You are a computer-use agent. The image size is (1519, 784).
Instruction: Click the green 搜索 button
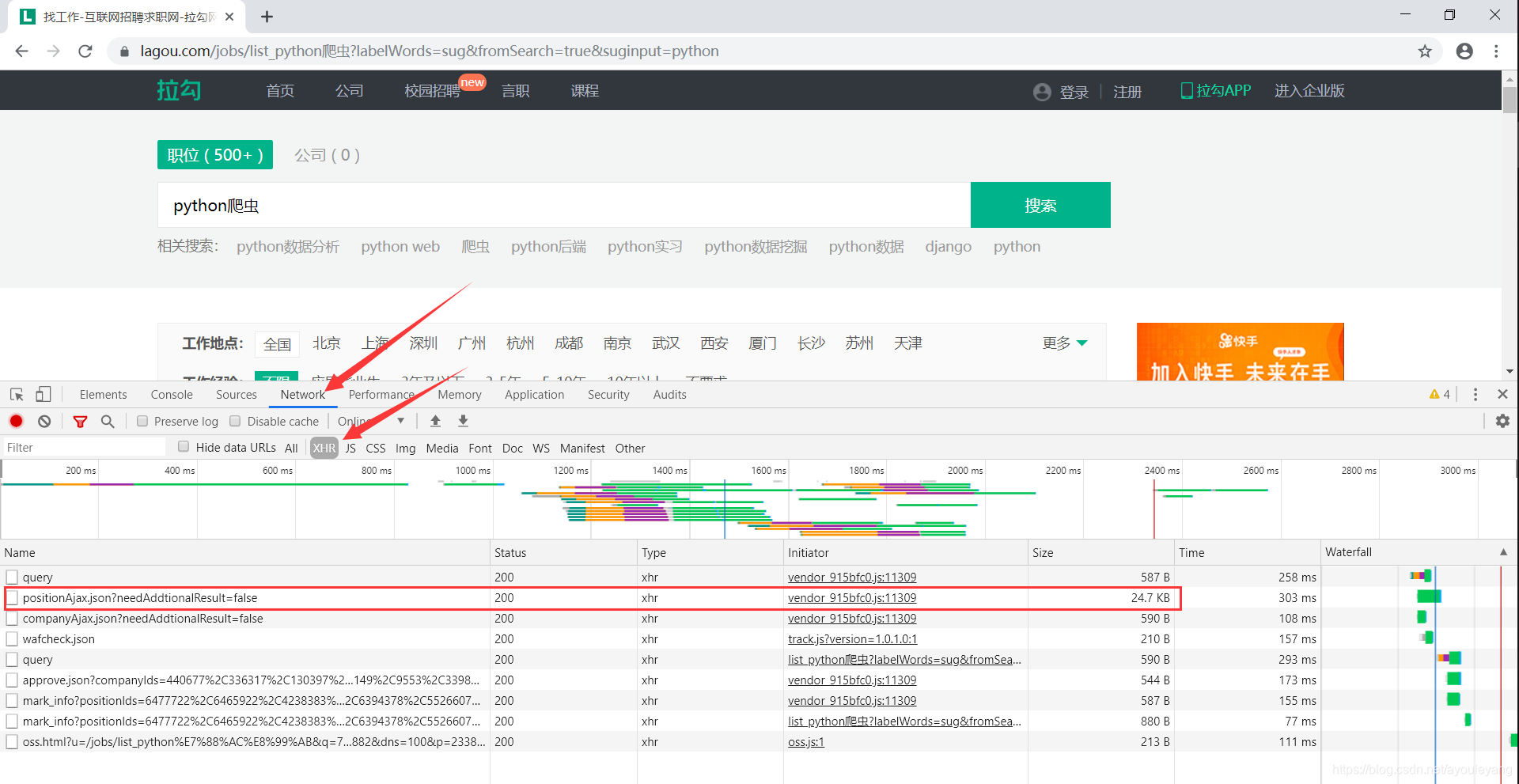pyautogui.click(x=1040, y=205)
